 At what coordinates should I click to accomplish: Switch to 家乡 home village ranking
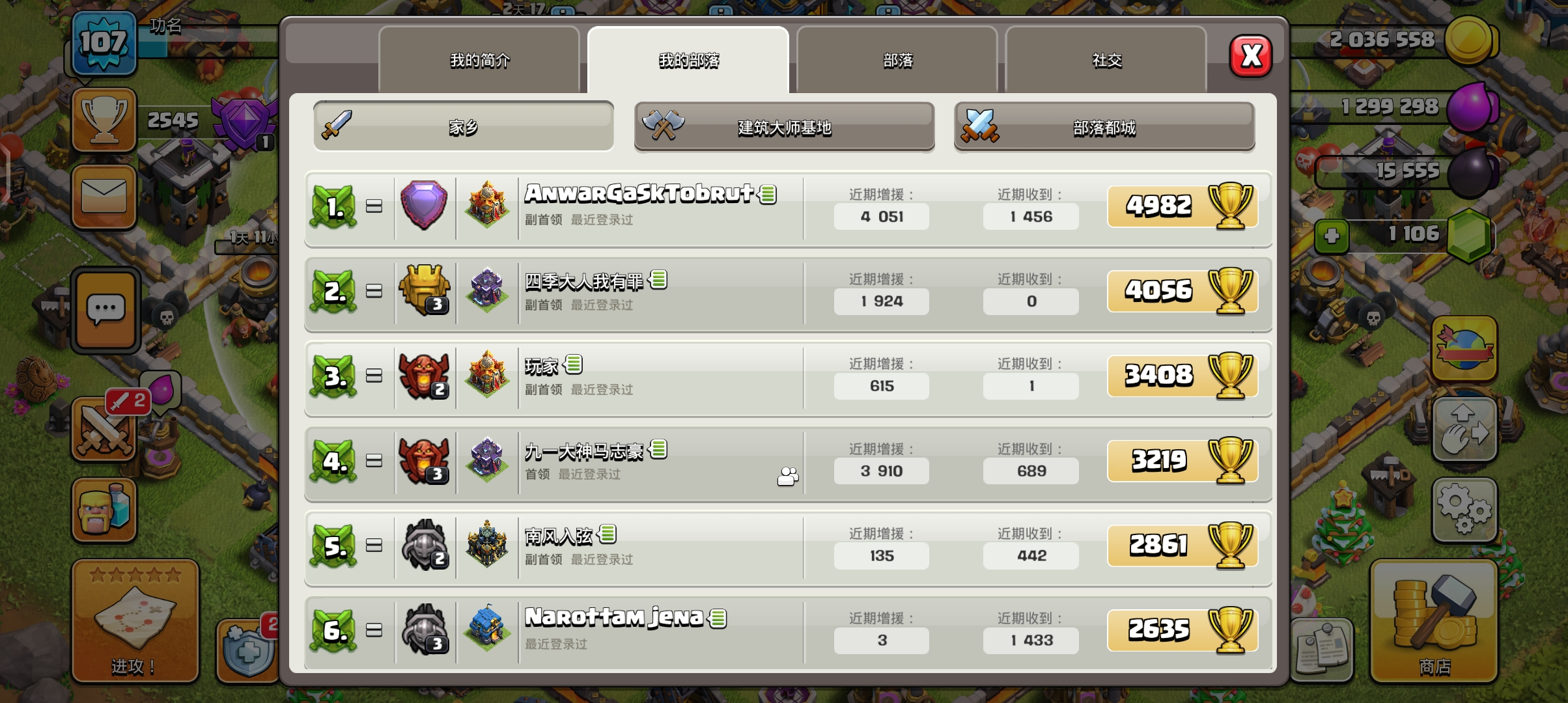coord(464,126)
